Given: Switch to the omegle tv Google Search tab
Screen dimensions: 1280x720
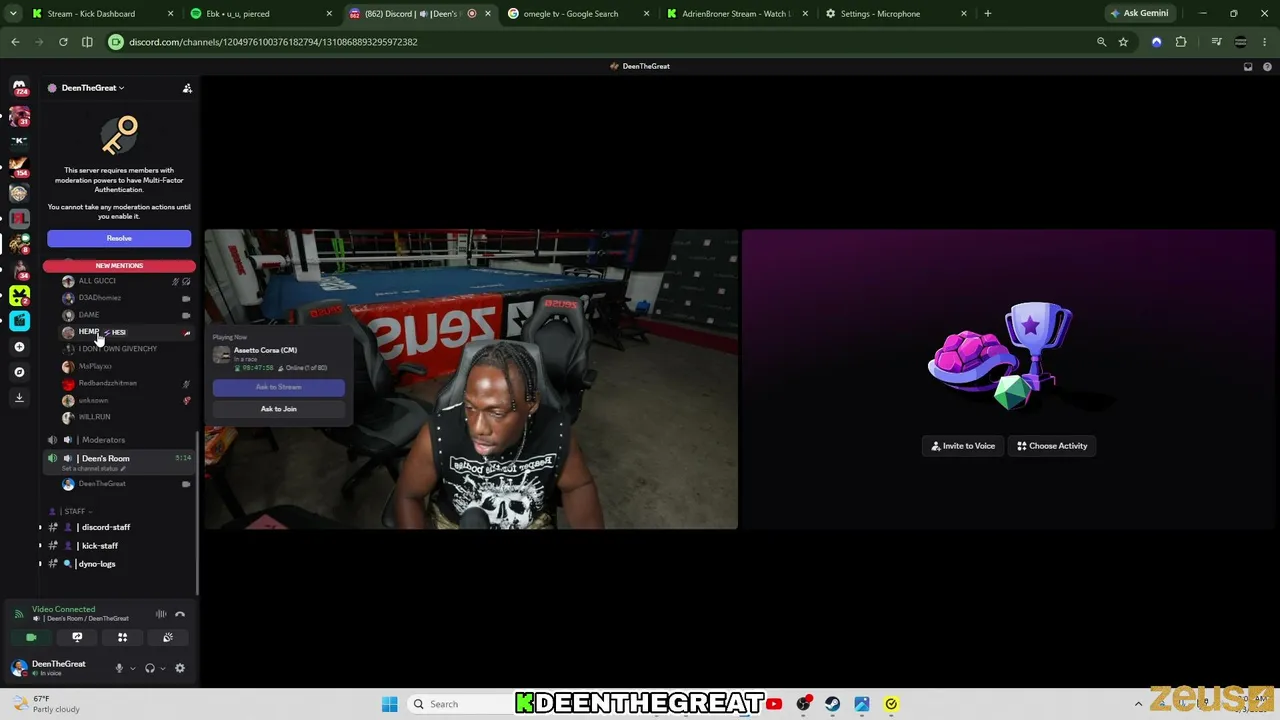Looking at the screenshot, I should pos(576,14).
